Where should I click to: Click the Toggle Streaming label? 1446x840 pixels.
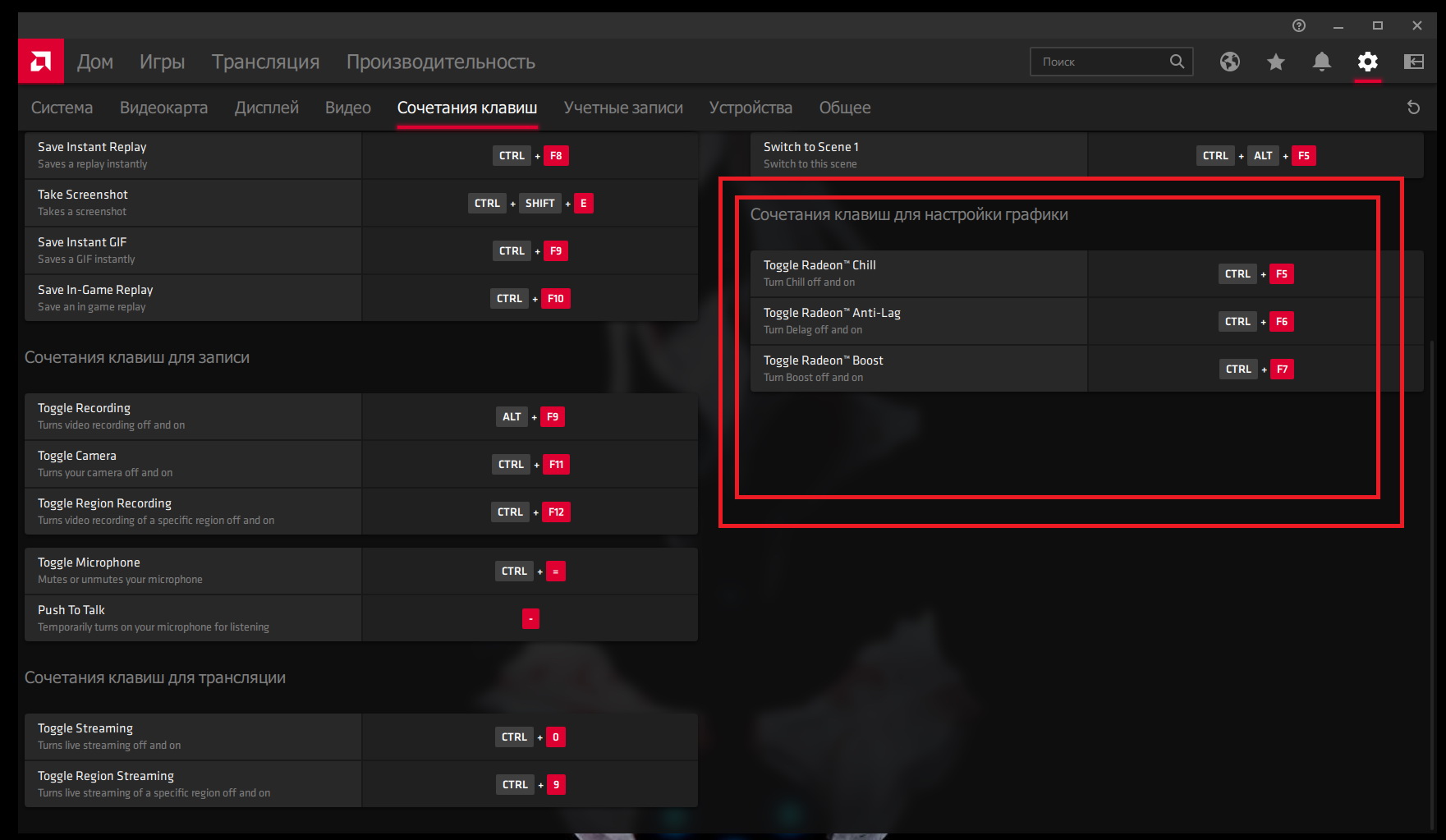tap(85, 728)
